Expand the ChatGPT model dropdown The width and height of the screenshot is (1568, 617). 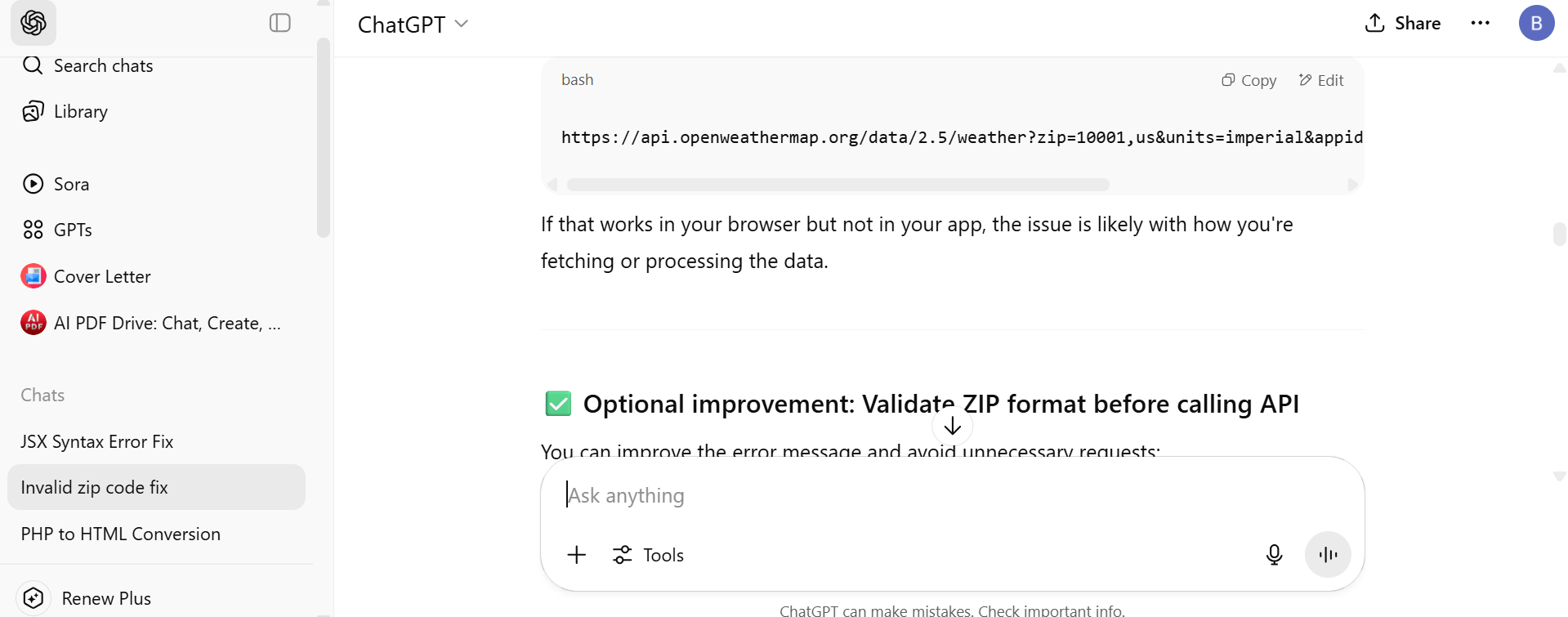coord(413,25)
